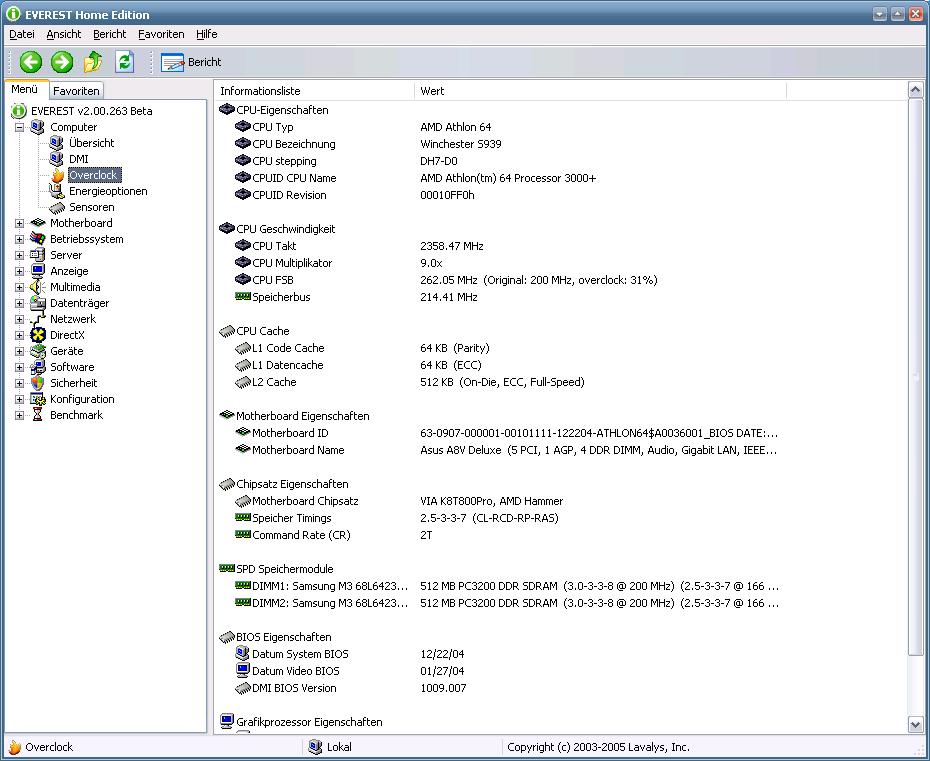Click the vertical scrollbar thumb
930x761 pixels.
(x=915, y=377)
